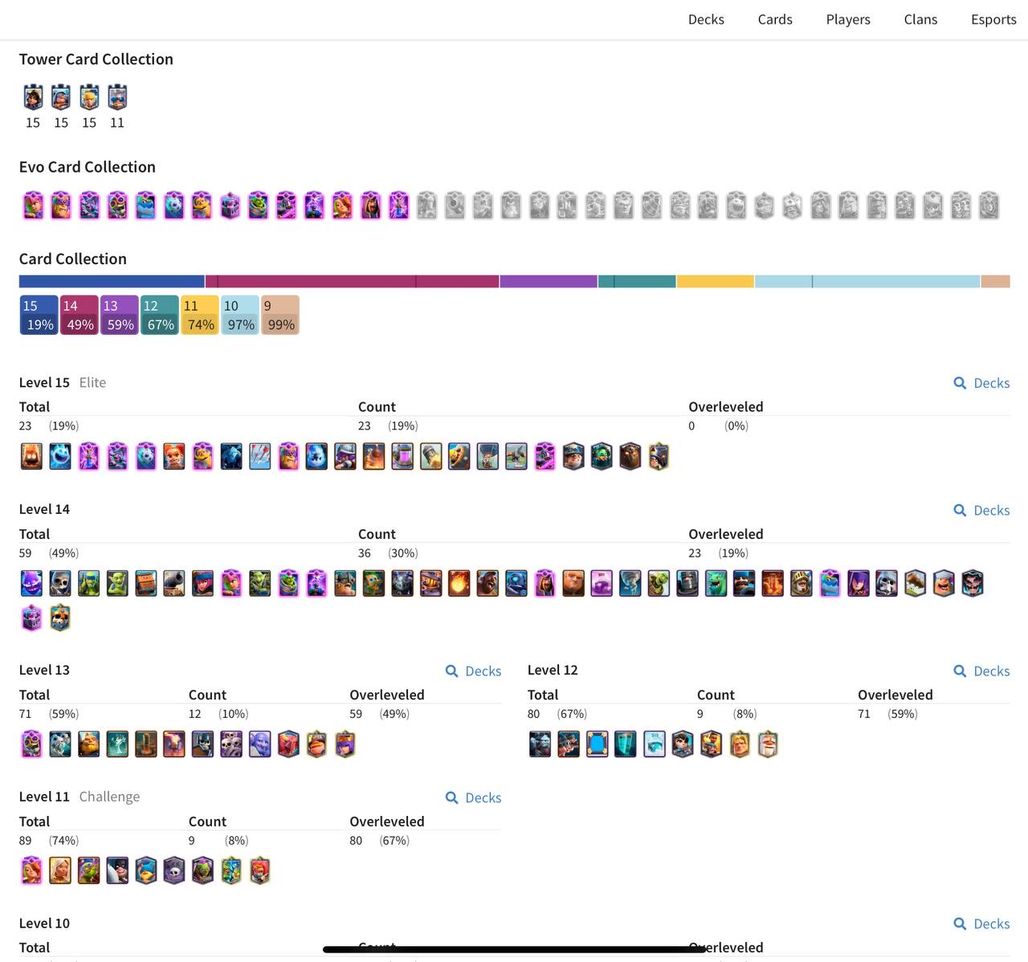Open the Giant Skeleton card in Level 14
The image size is (1028, 962).
[x=886, y=584]
